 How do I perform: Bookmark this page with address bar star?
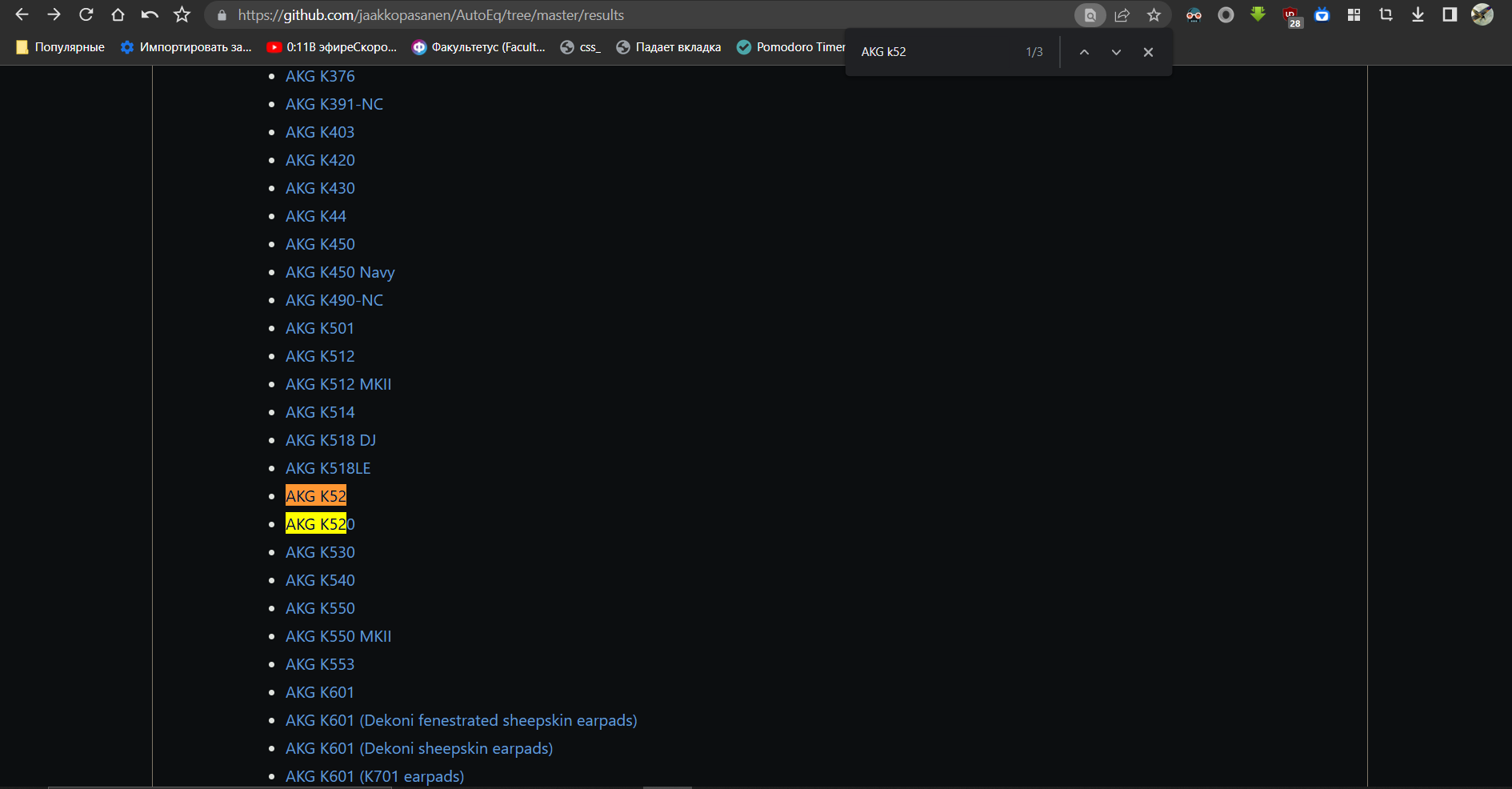tap(1154, 15)
